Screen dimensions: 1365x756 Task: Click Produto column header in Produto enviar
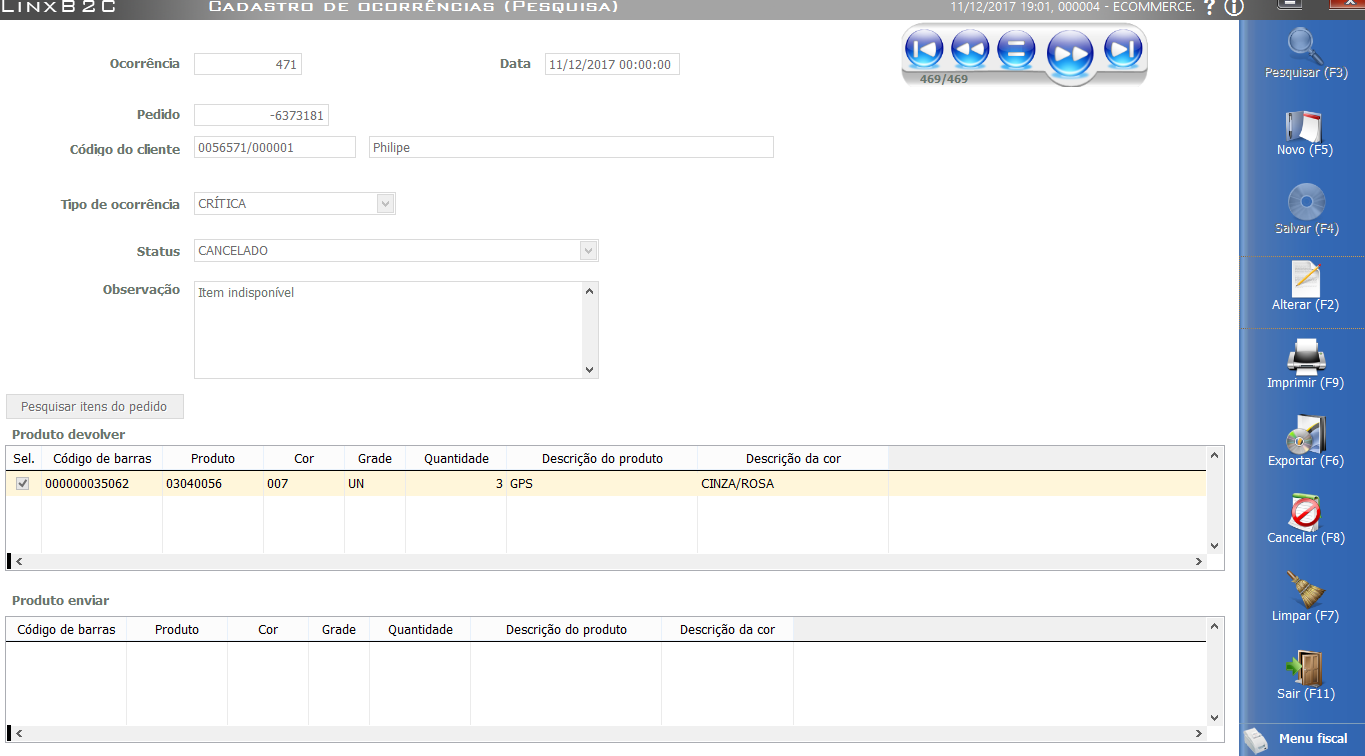coord(177,630)
